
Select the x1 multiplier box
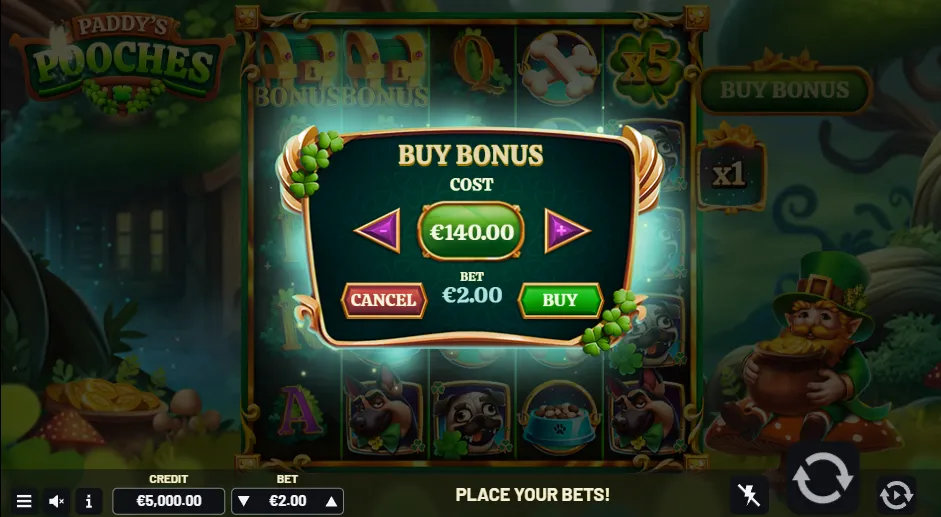(x=730, y=175)
